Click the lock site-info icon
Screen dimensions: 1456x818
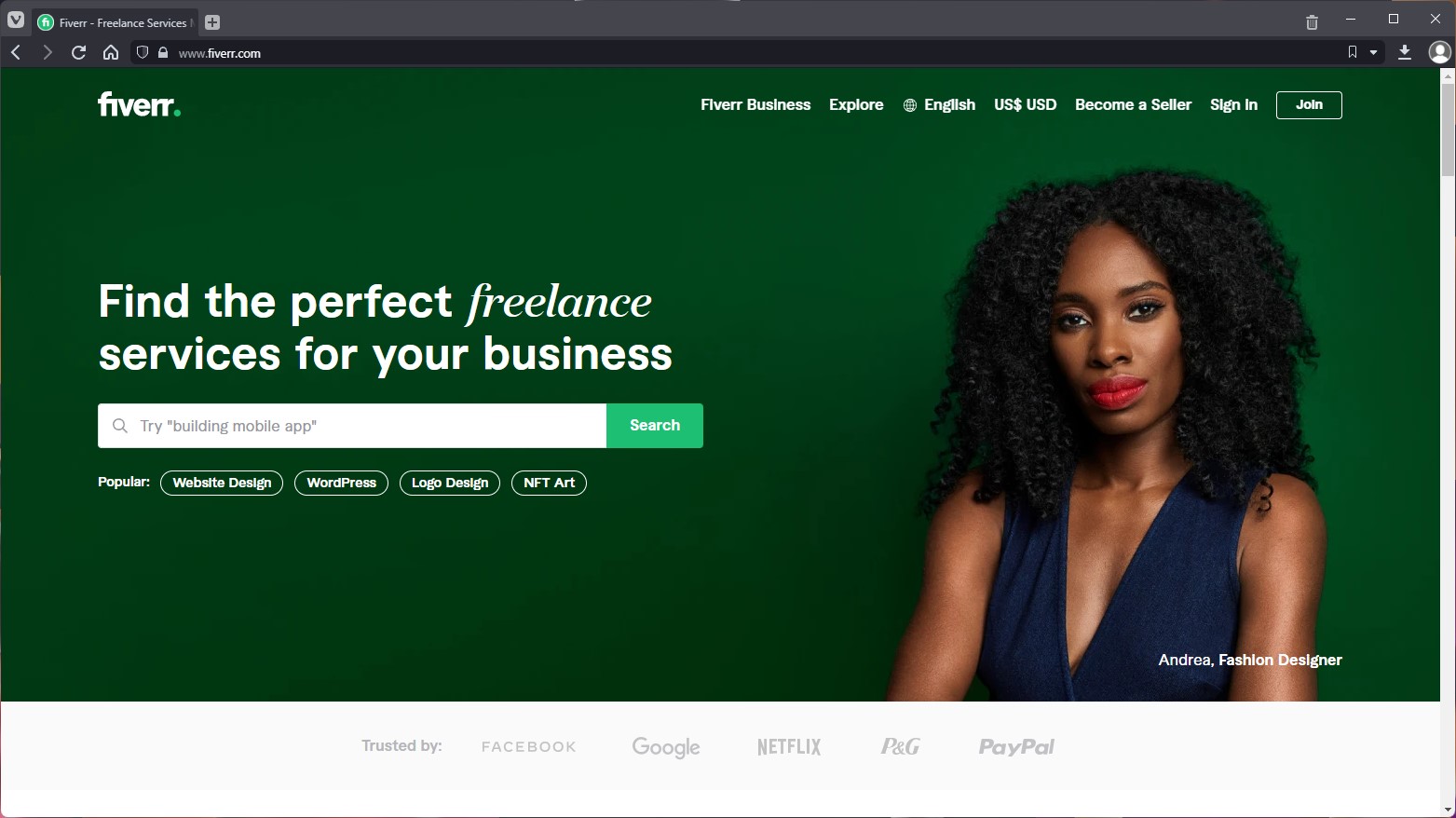point(163,53)
